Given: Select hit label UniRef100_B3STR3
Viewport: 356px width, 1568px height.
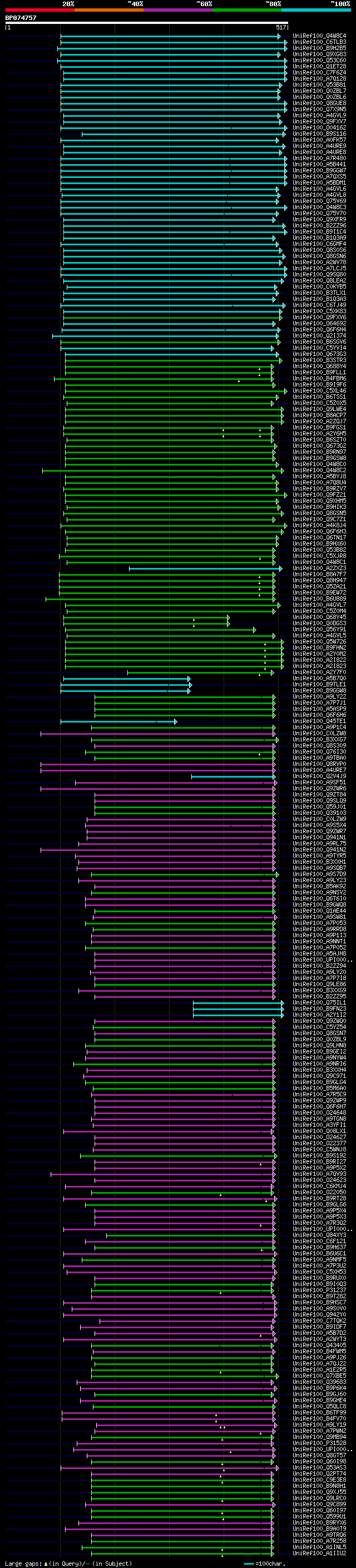Looking at the screenshot, I should [319, 360].
